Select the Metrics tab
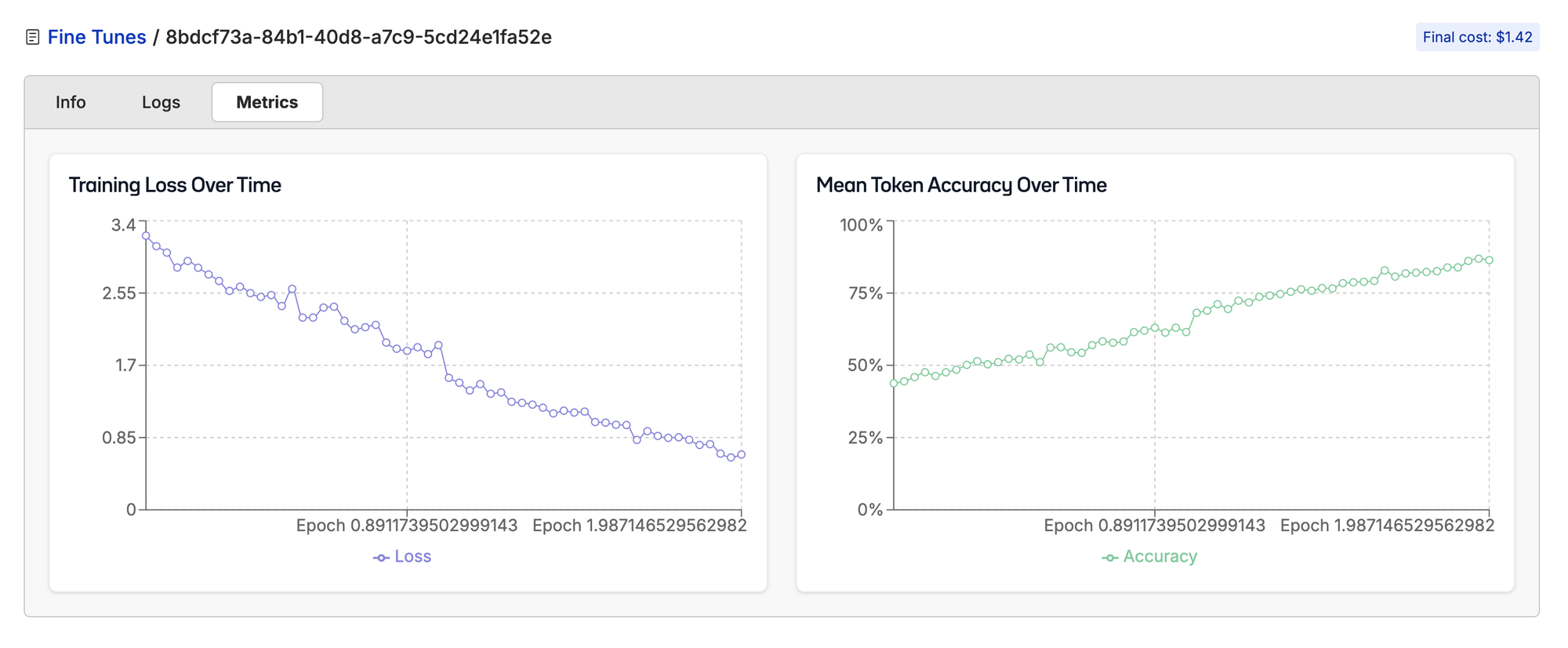 click(x=267, y=102)
